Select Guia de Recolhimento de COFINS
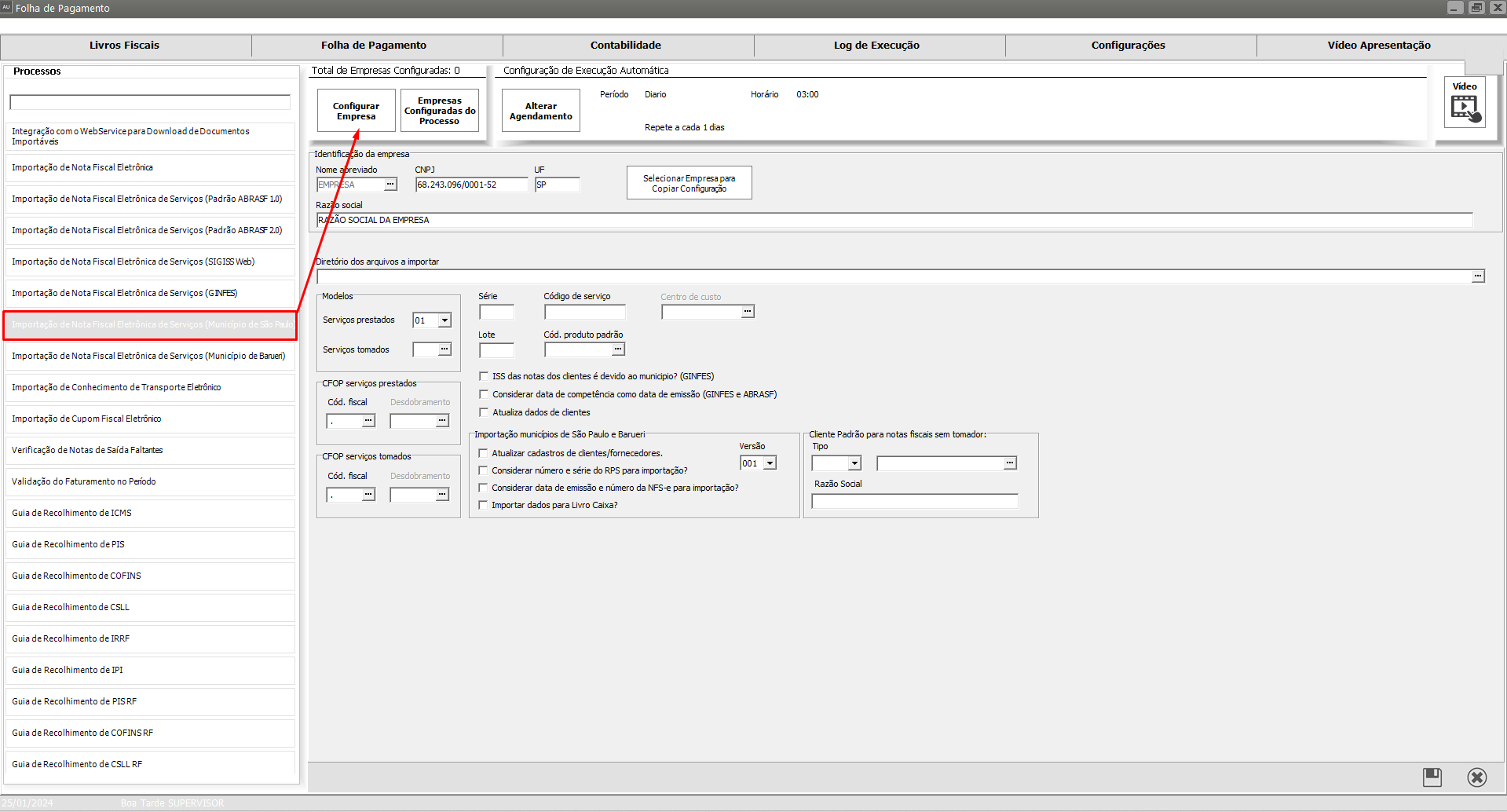The height and width of the screenshot is (812, 1507). pyautogui.click(x=150, y=576)
